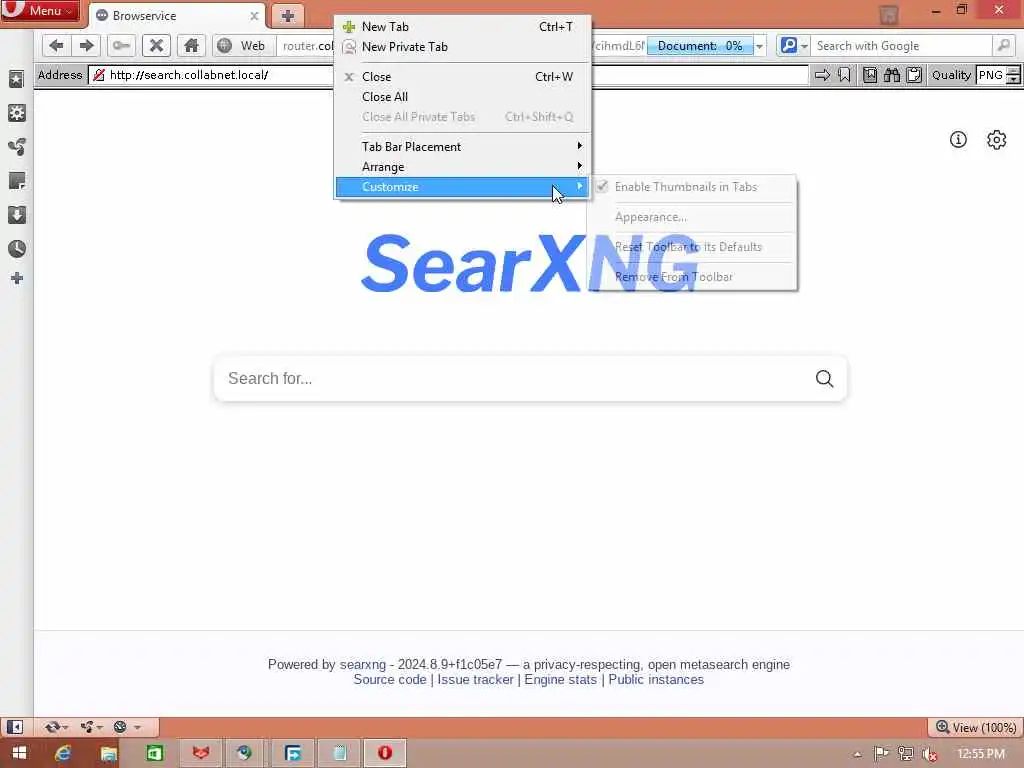Open the SearXNG info about icon
This screenshot has width=1024, height=768.
click(958, 139)
